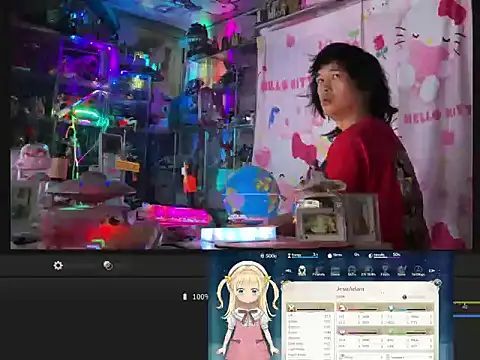Image resolution: width=480 pixels, height=360 pixels.
Task: Click the character name at the panel top
Action: coord(350,289)
